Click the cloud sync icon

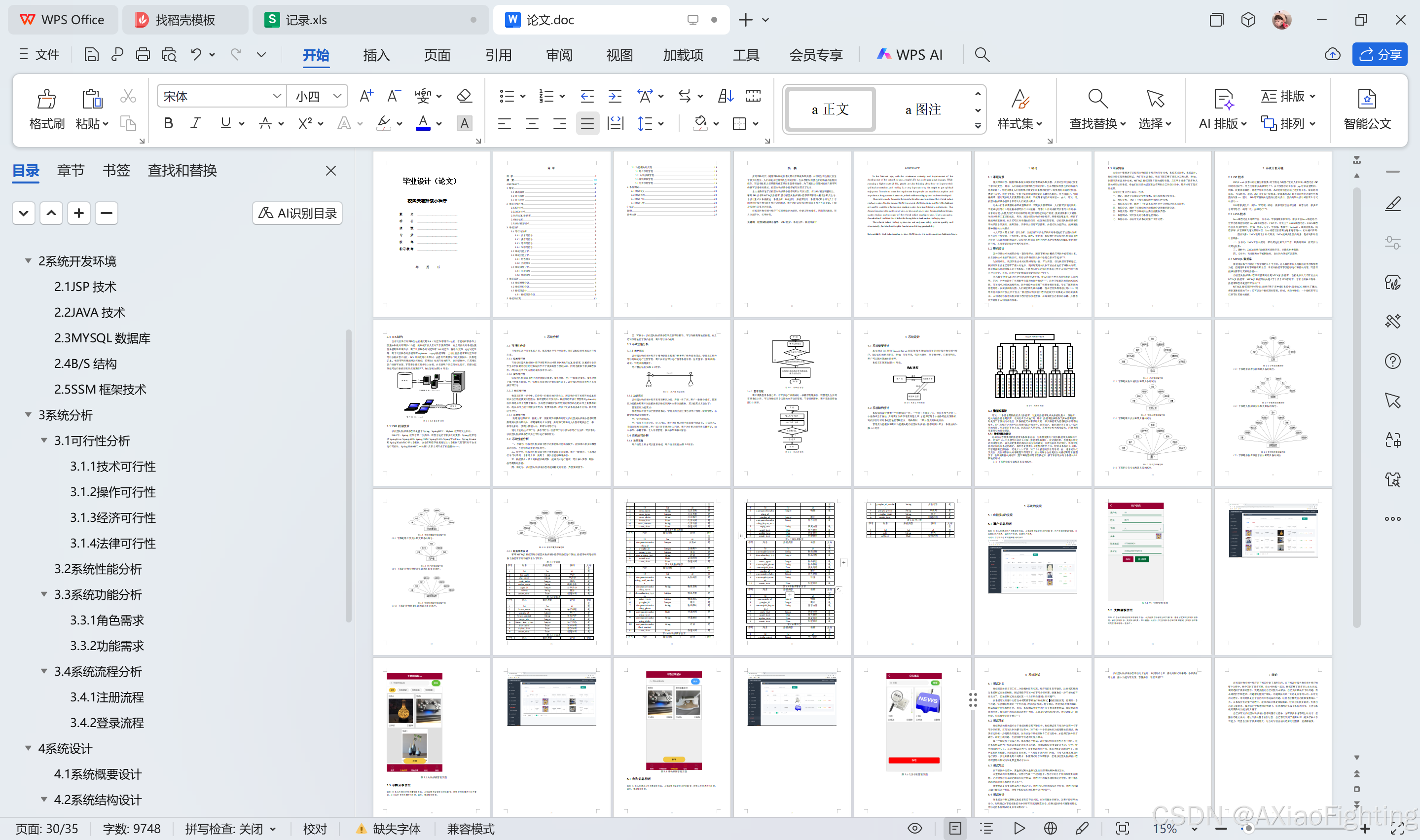(x=1332, y=54)
